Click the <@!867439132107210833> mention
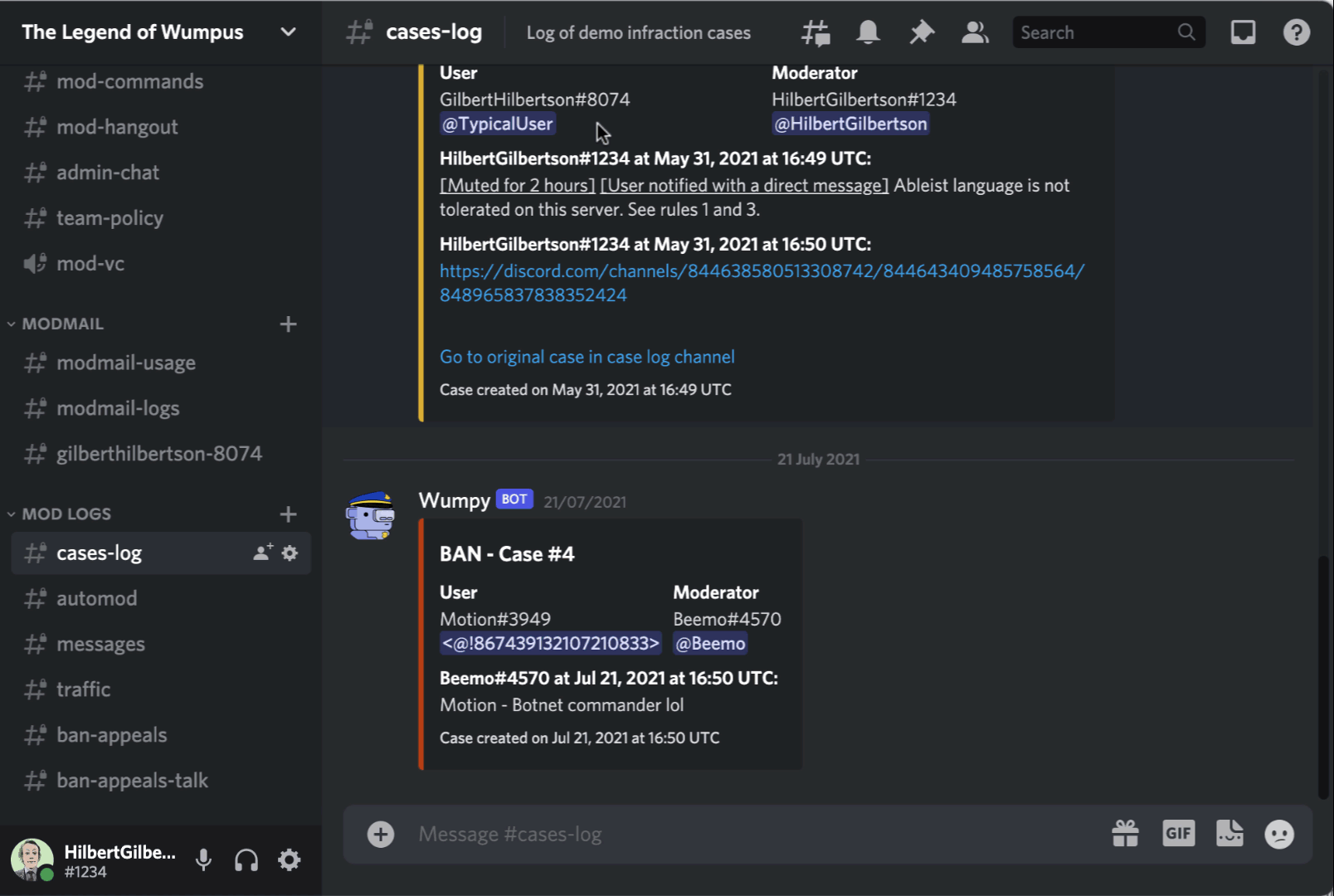Viewport: 1334px width, 896px height. 551,644
